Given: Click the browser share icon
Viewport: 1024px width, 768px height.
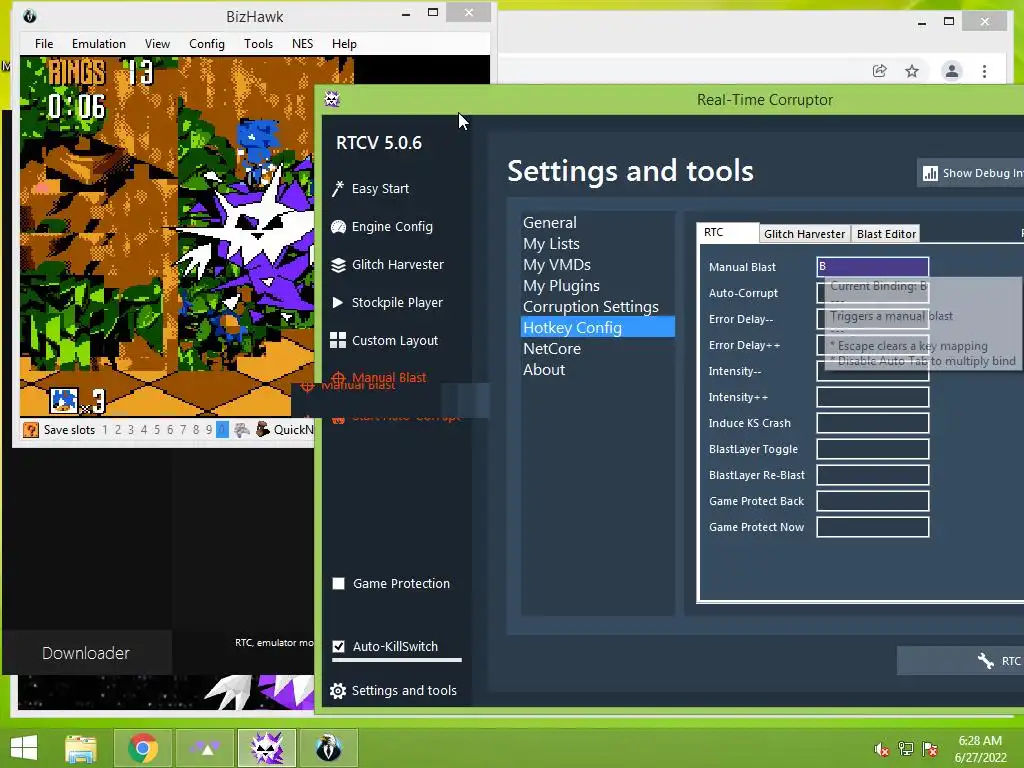Looking at the screenshot, I should click(880, 71).
